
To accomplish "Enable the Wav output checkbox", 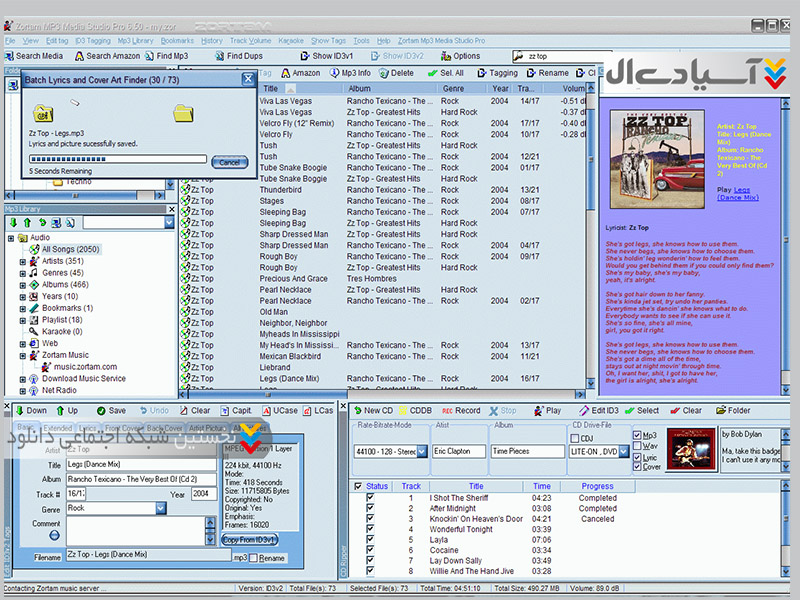I will [x=637, y=446].
